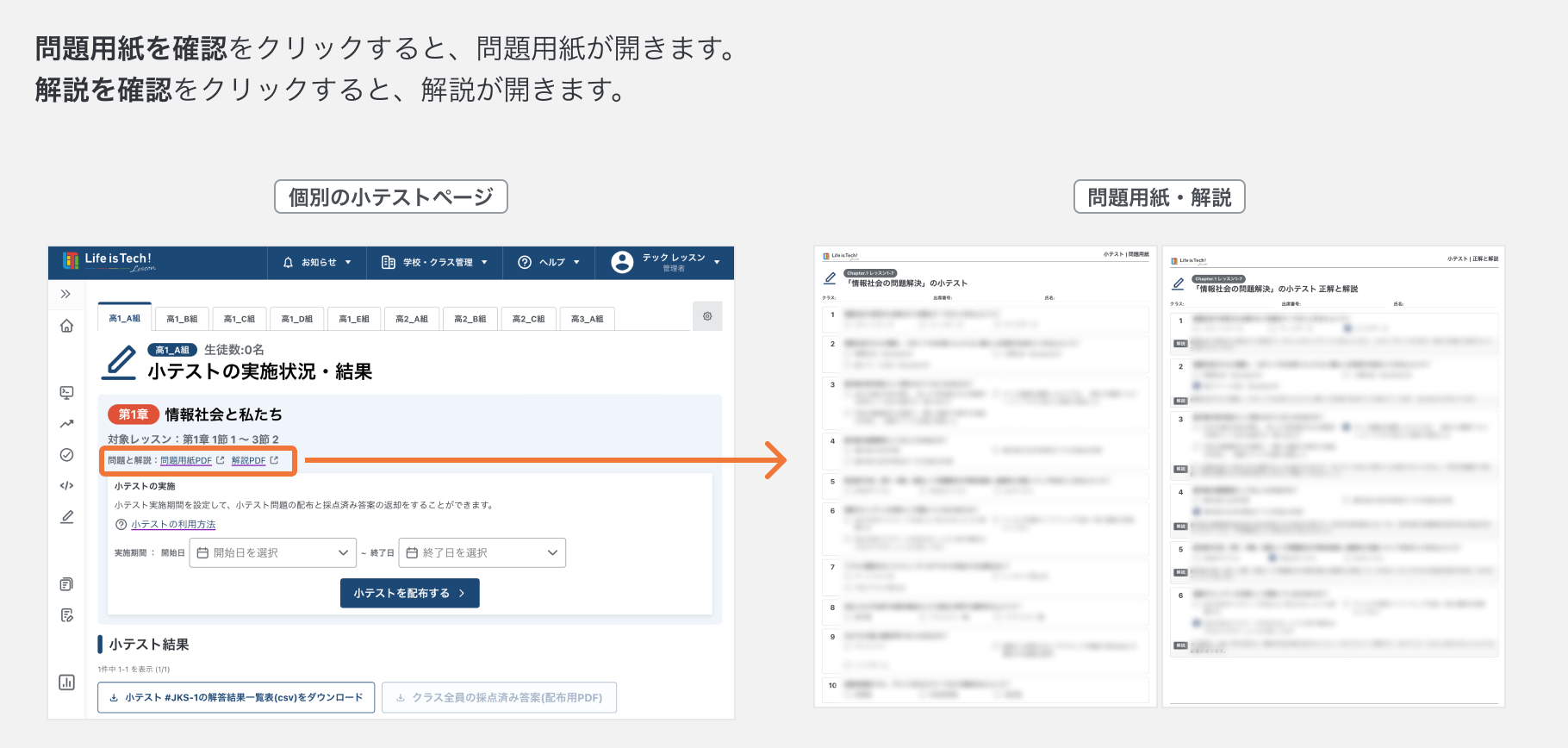1568x748 pixels.
Task: Open the 問題用紙 page thumbnail
Action: [986, 477]
